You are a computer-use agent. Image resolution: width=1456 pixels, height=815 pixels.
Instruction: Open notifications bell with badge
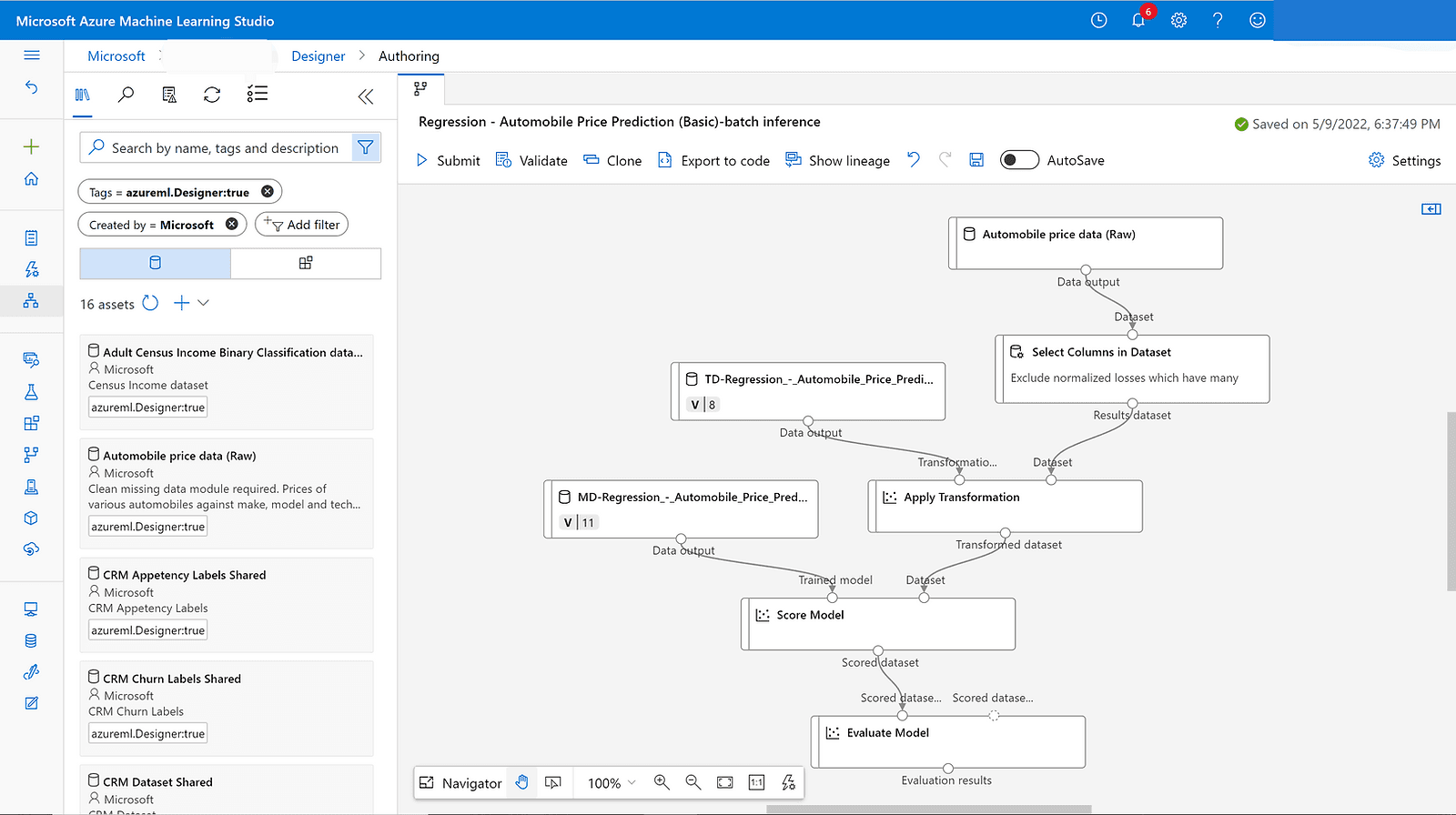pyautogui.click(x=1139, y=19)
